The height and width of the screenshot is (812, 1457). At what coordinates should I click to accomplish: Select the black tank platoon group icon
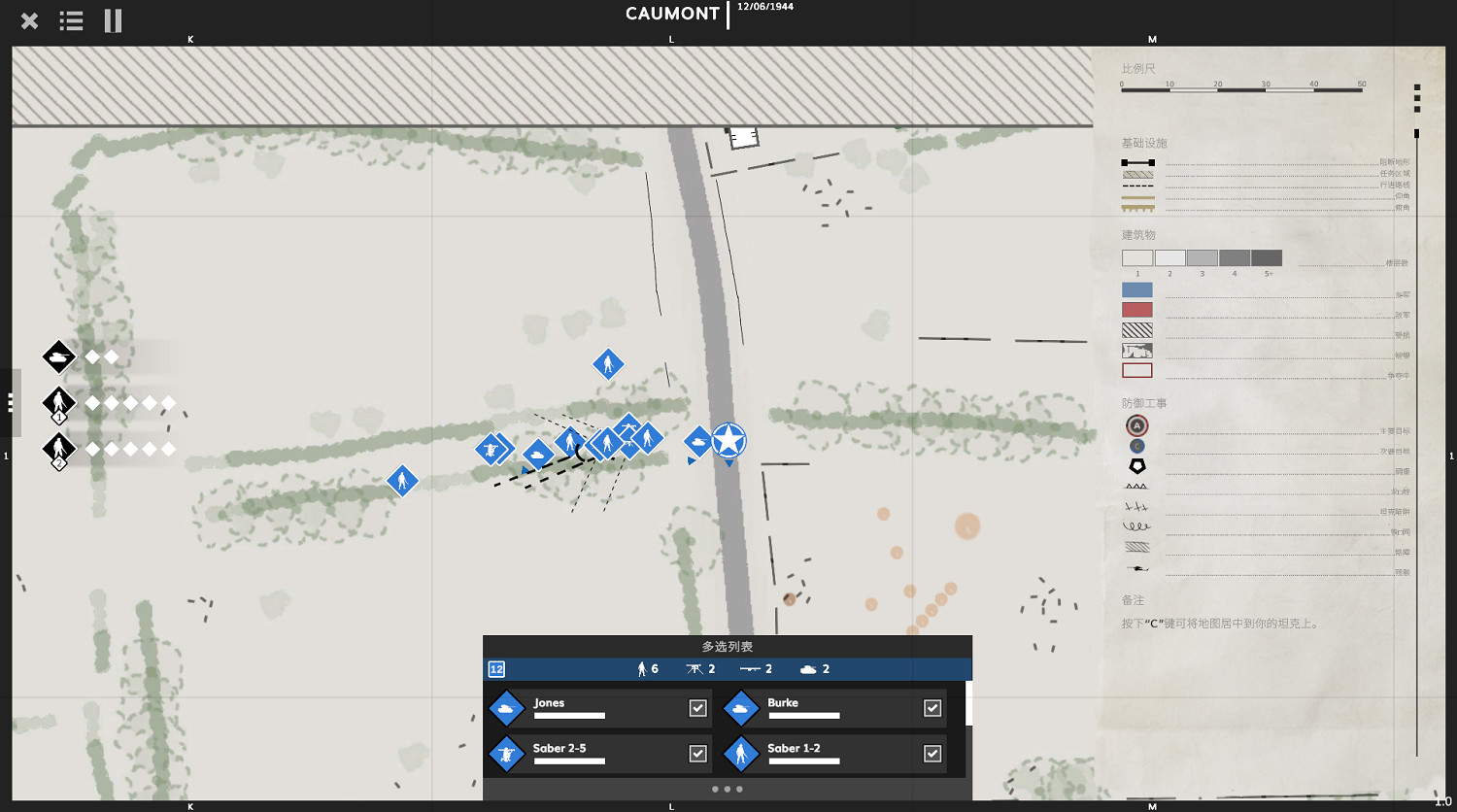click(x=59, y=357)
